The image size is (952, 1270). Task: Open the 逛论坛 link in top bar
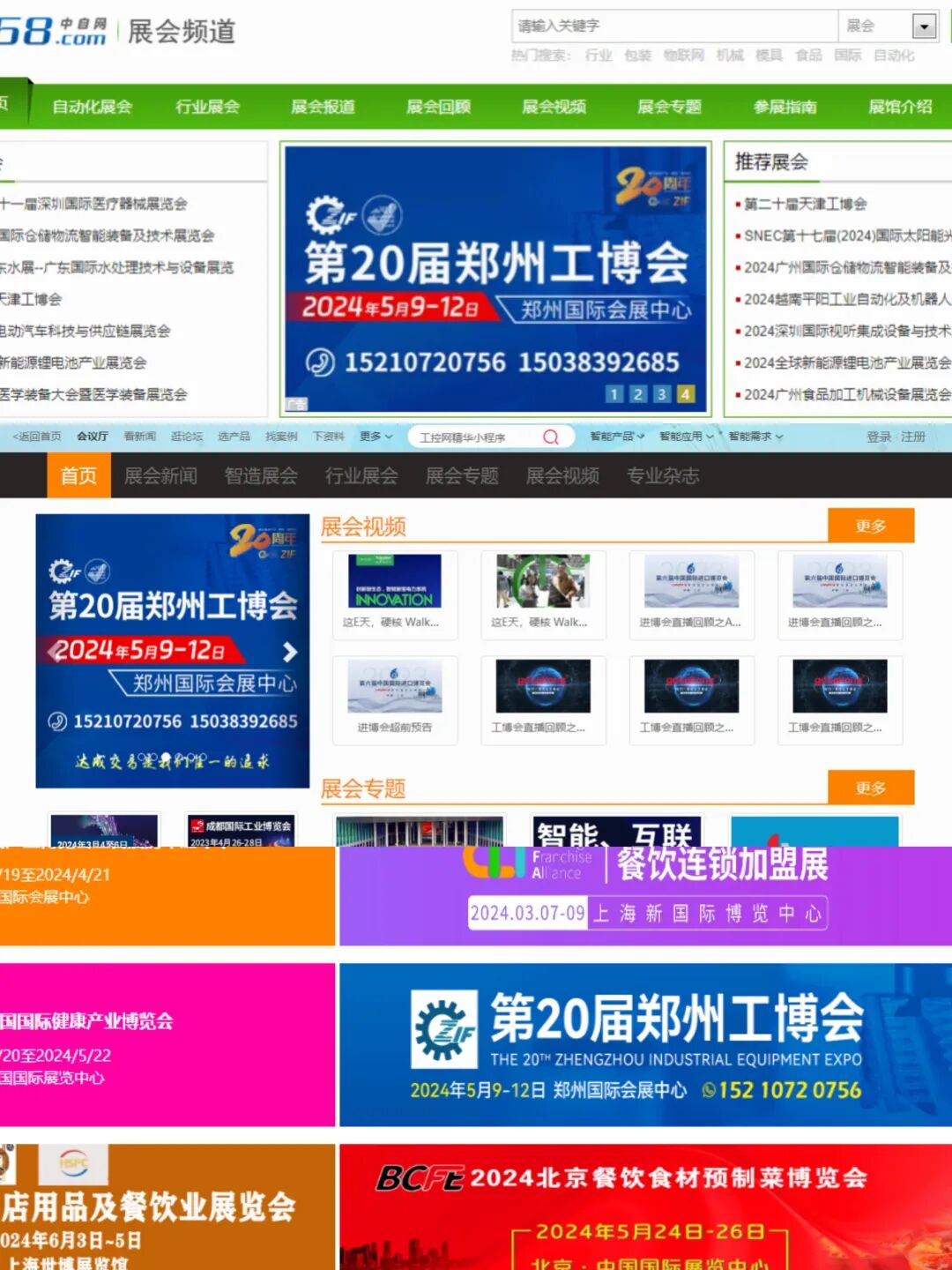[187, 437]
